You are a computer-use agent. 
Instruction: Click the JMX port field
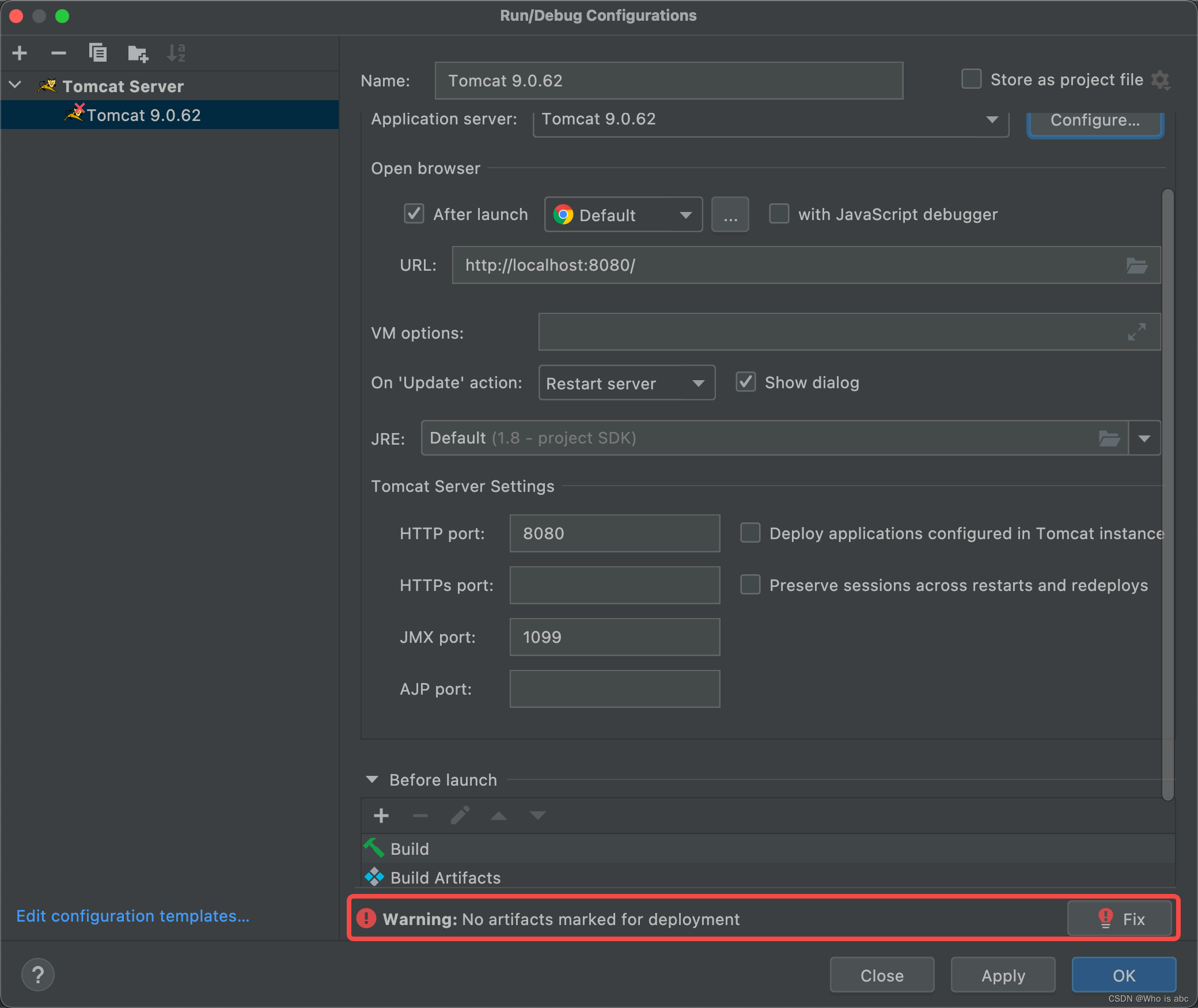[615, 637]
